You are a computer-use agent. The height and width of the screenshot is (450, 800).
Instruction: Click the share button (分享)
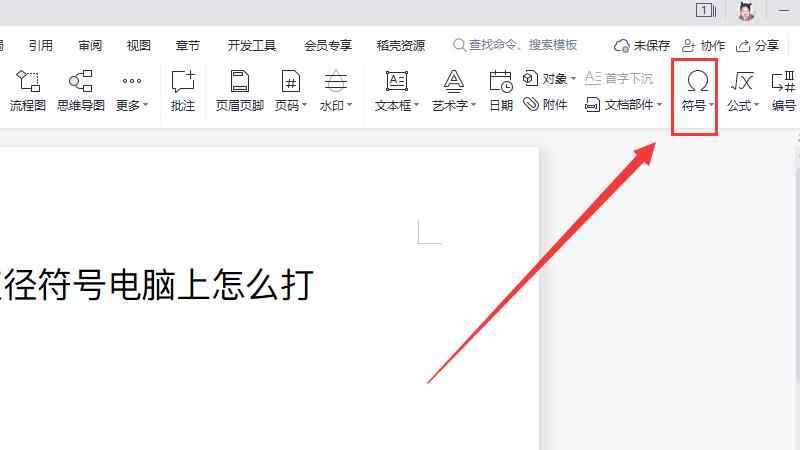(x=757, y=46)
